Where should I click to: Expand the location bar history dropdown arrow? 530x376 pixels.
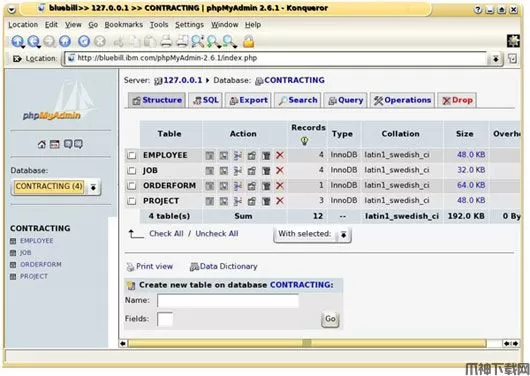(x=495, y=59)
